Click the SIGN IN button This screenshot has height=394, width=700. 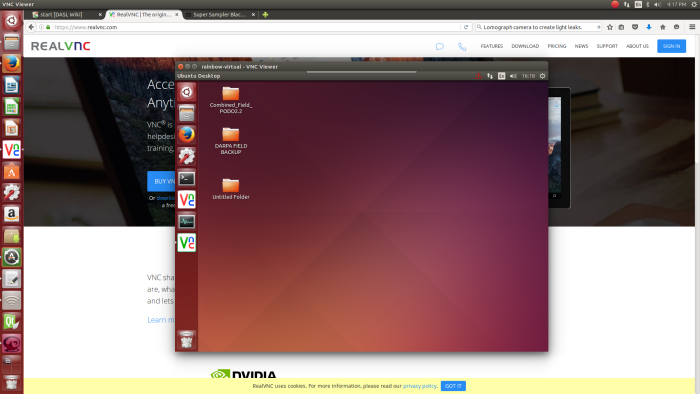pyautogui.click(x=671, y=46)
